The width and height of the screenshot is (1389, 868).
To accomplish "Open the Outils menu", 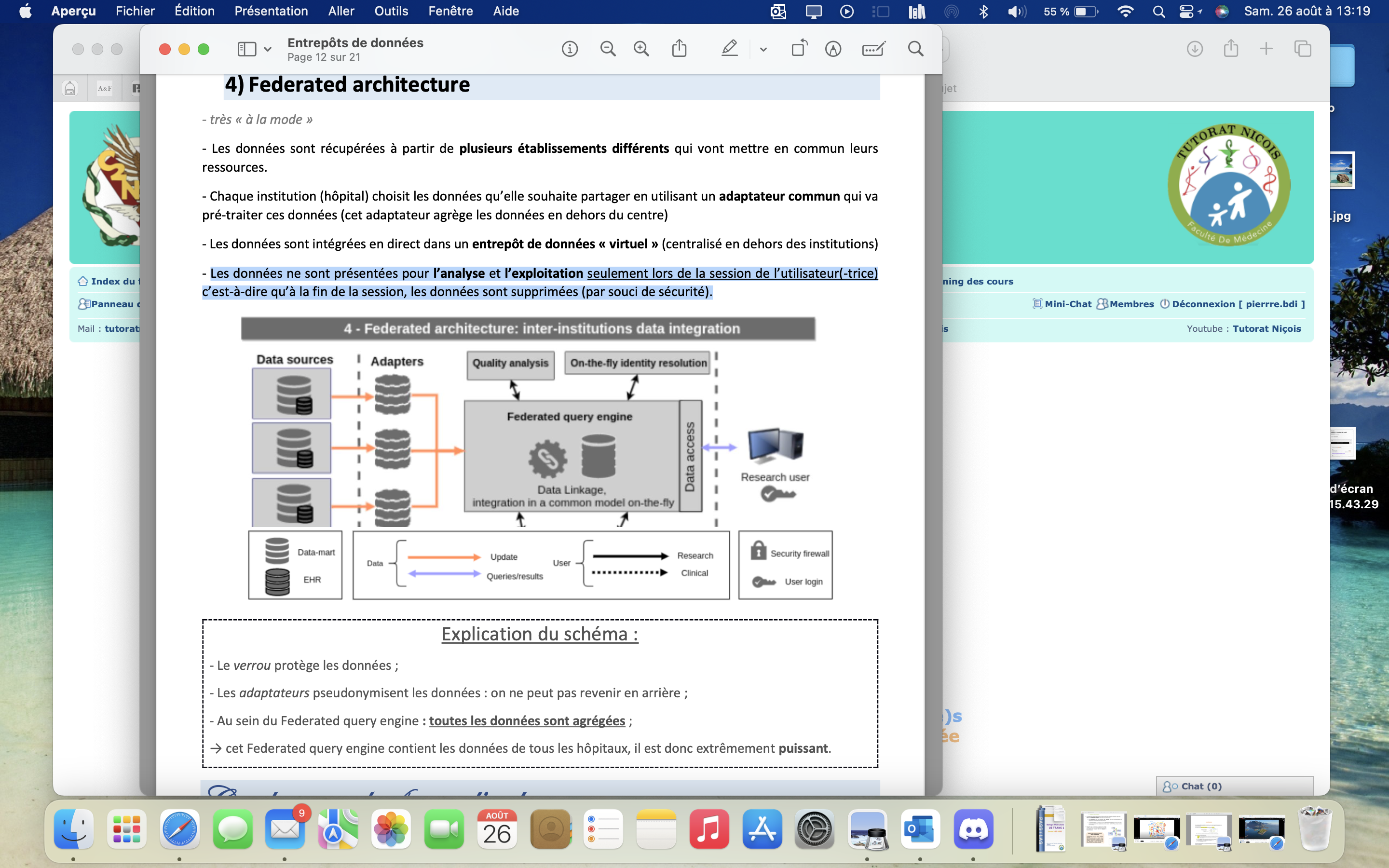I will point(391,12).
